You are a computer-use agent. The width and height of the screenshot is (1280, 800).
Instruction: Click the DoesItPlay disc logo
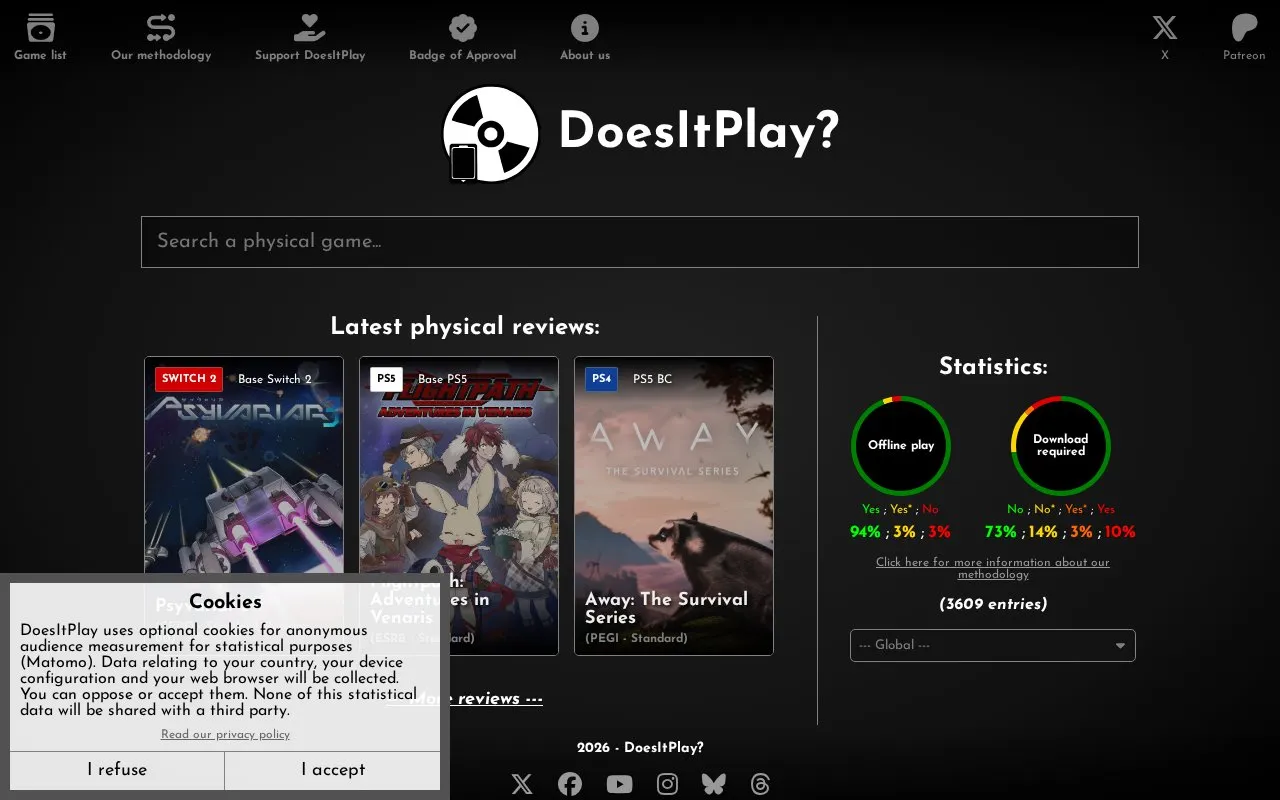point(491,134)
